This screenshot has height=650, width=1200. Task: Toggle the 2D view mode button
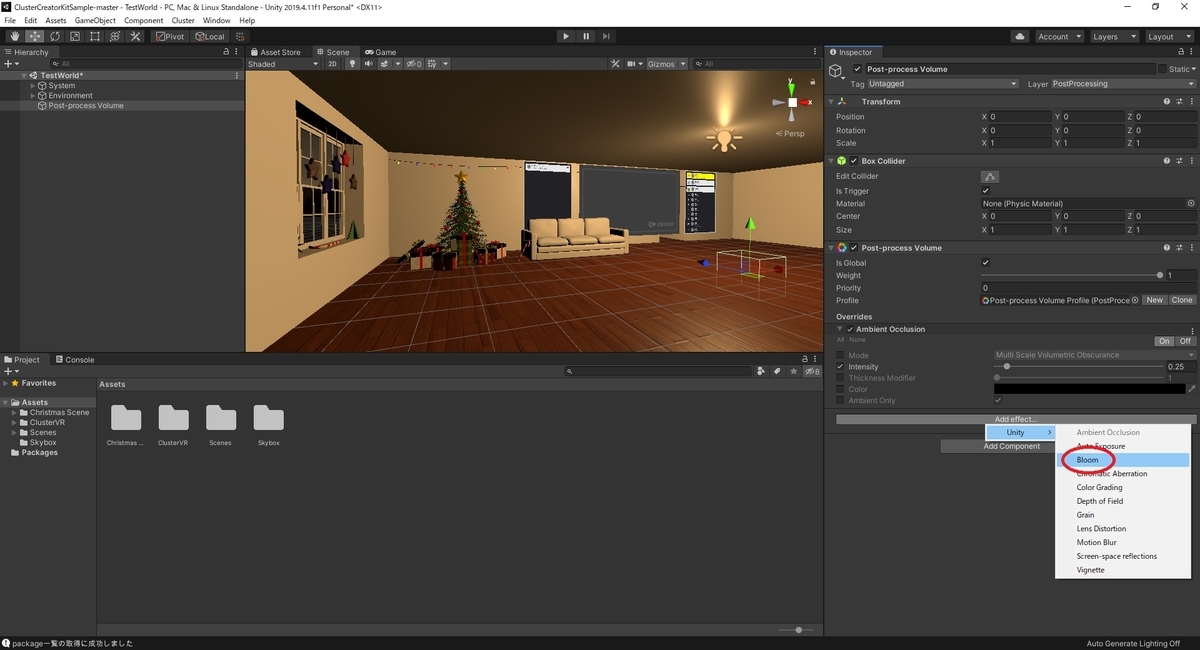tap(332, 64)
